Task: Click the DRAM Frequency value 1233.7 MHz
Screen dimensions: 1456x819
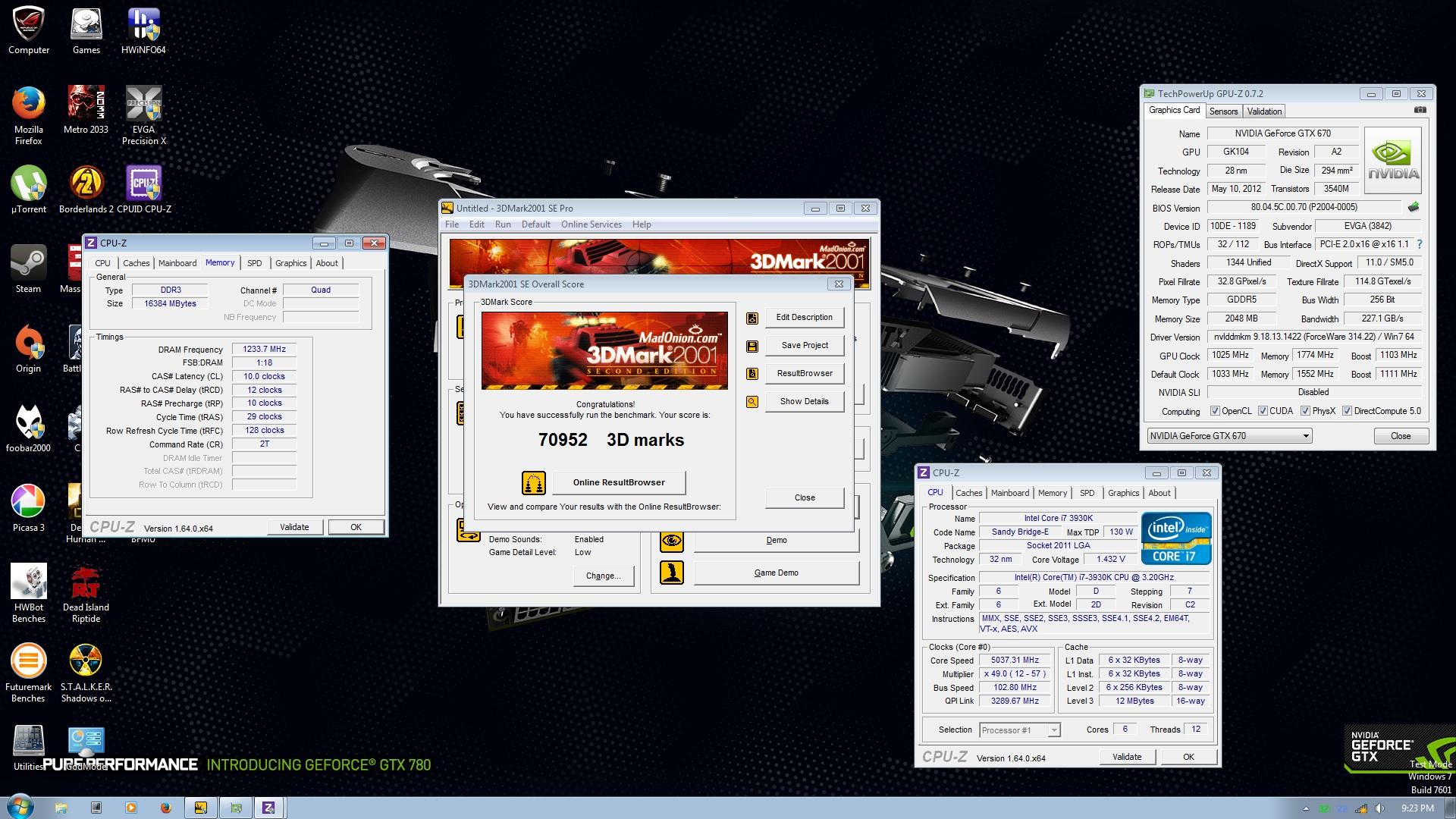Action: 264,349
